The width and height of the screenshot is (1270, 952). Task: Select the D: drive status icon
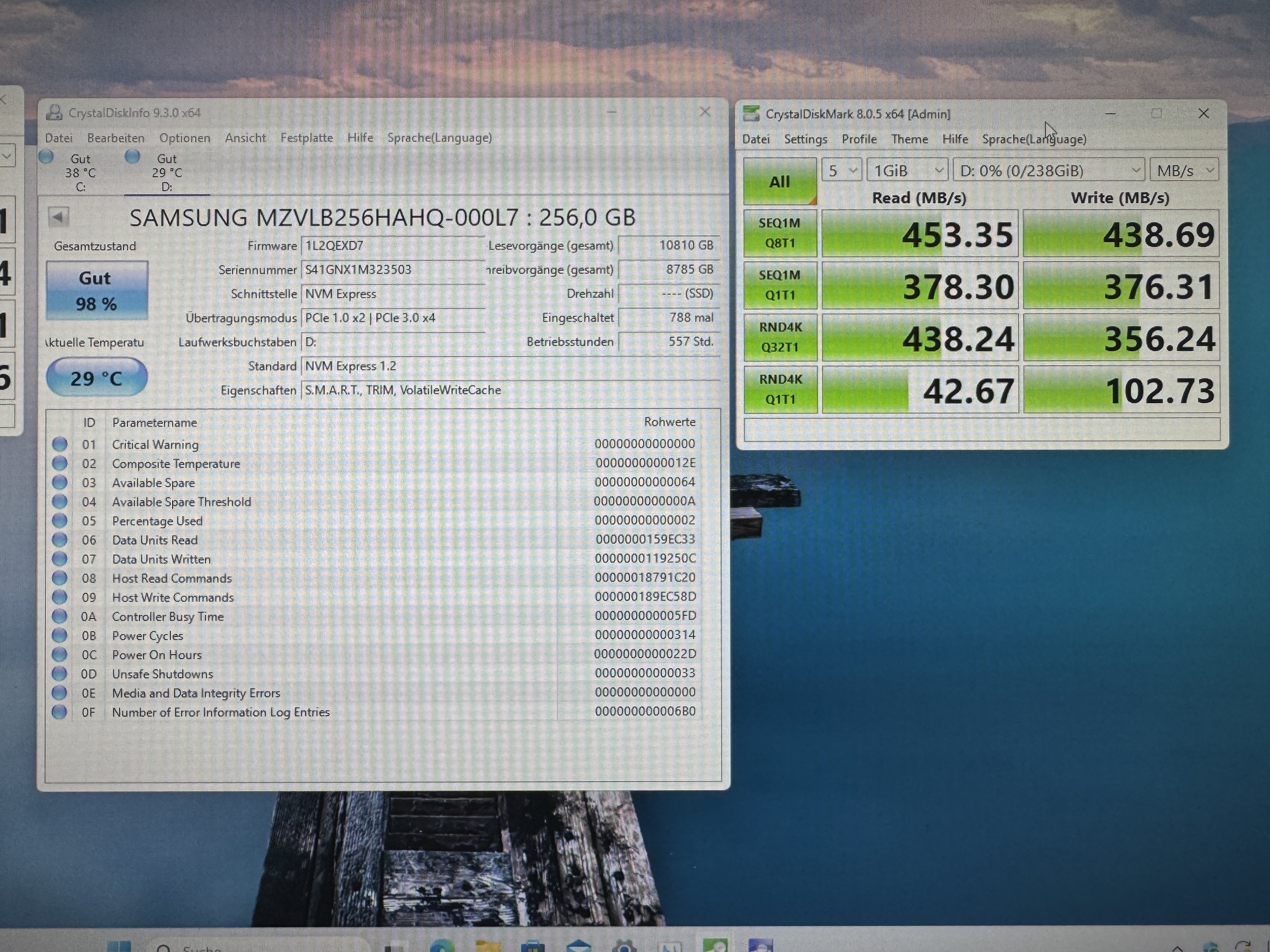click(133, 156)
